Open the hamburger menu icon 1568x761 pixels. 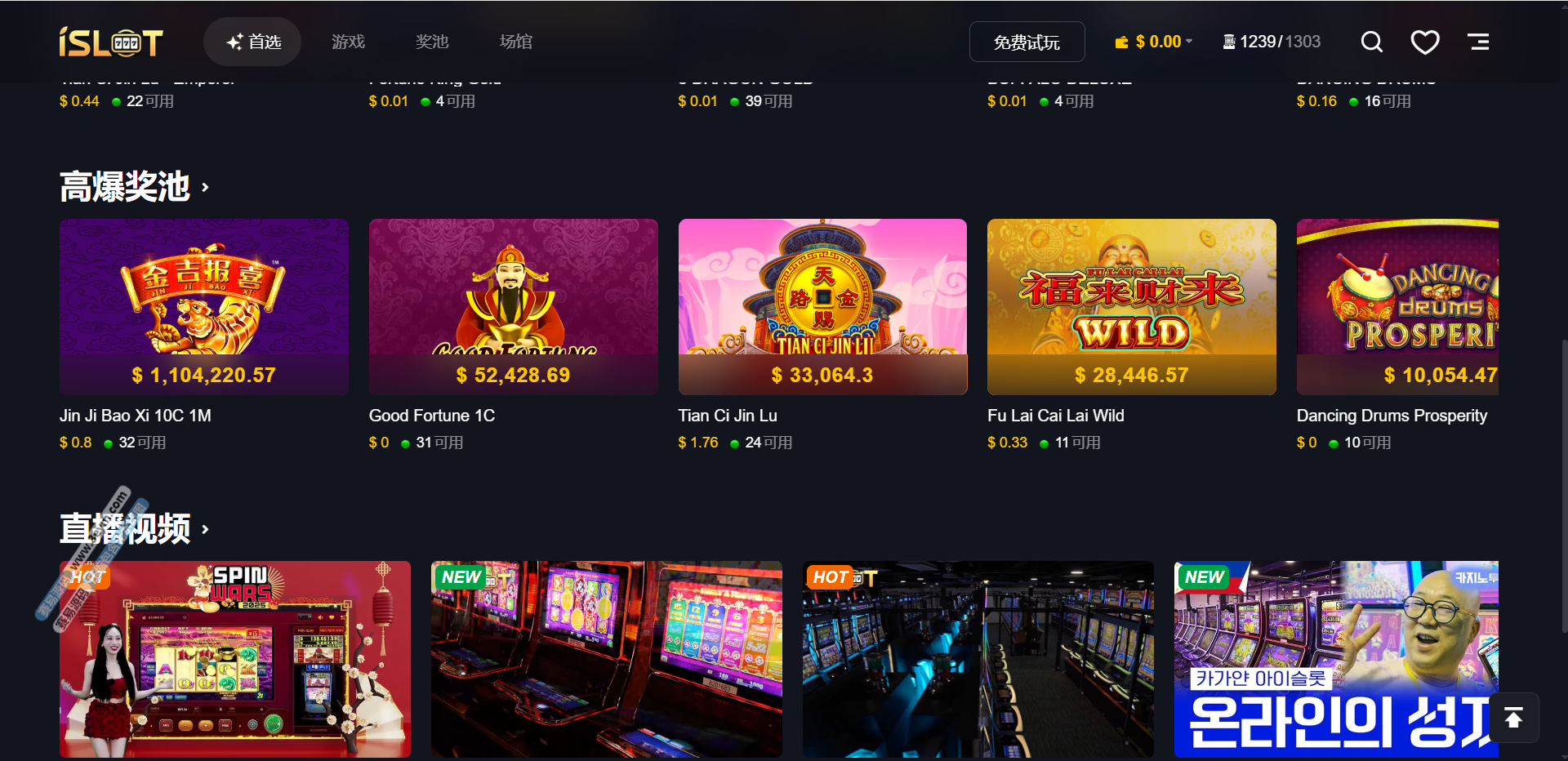click(1478, 42)
